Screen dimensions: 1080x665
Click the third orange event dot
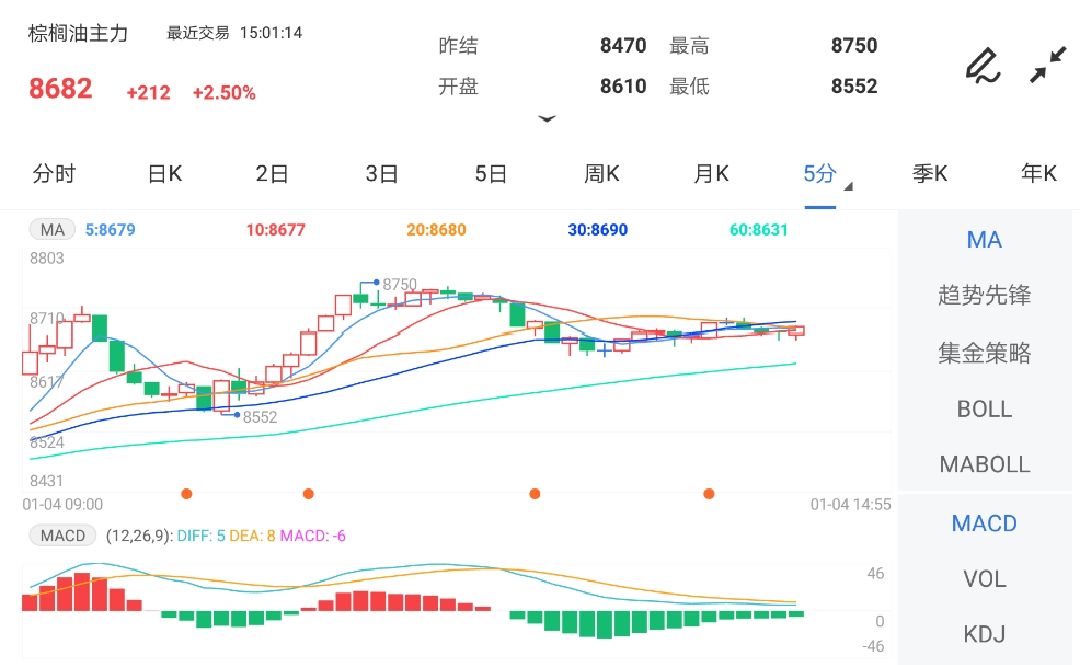point(534,493)
